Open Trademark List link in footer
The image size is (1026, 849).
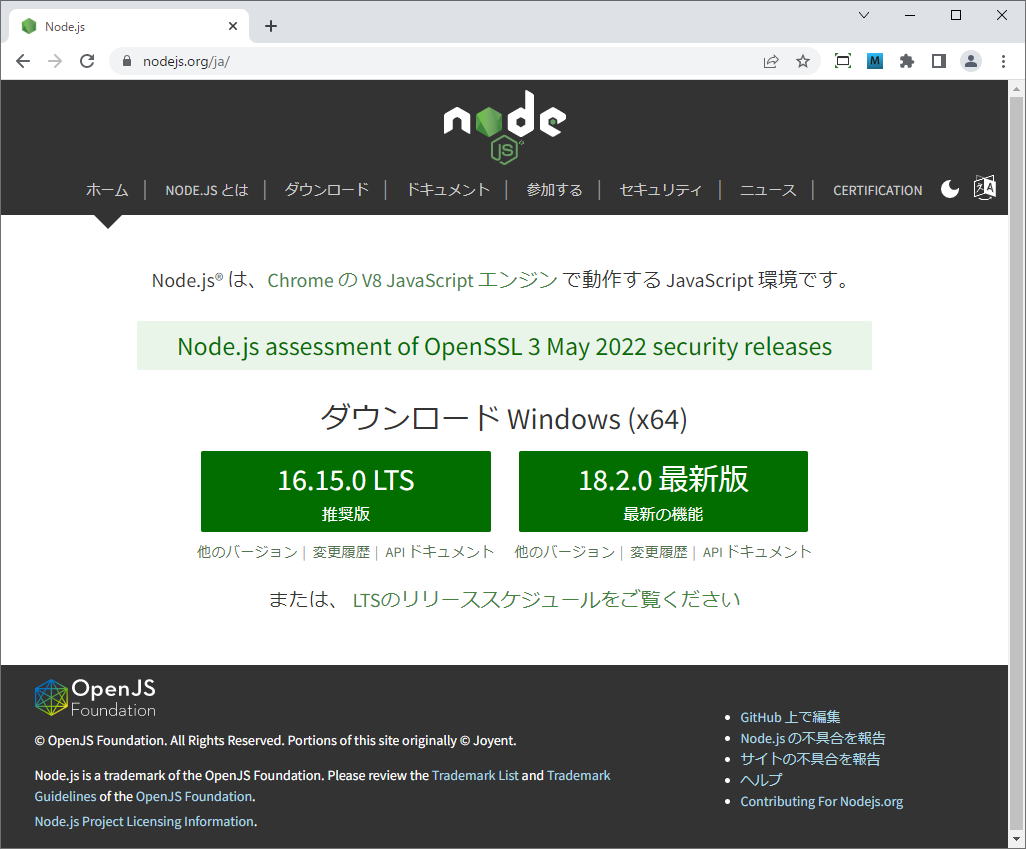click(x=475, y=775)
